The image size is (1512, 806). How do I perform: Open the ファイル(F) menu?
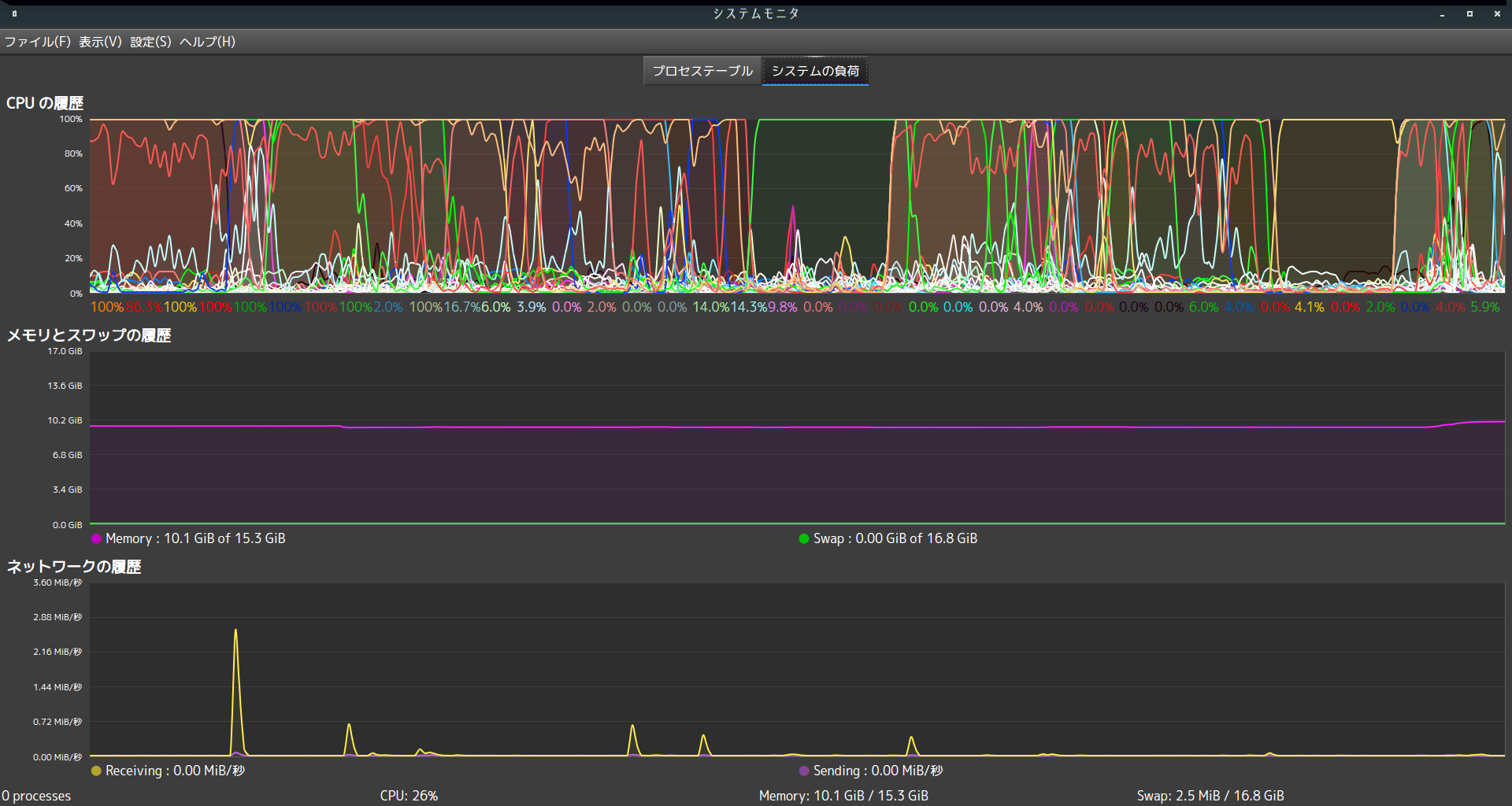(37, 42)
